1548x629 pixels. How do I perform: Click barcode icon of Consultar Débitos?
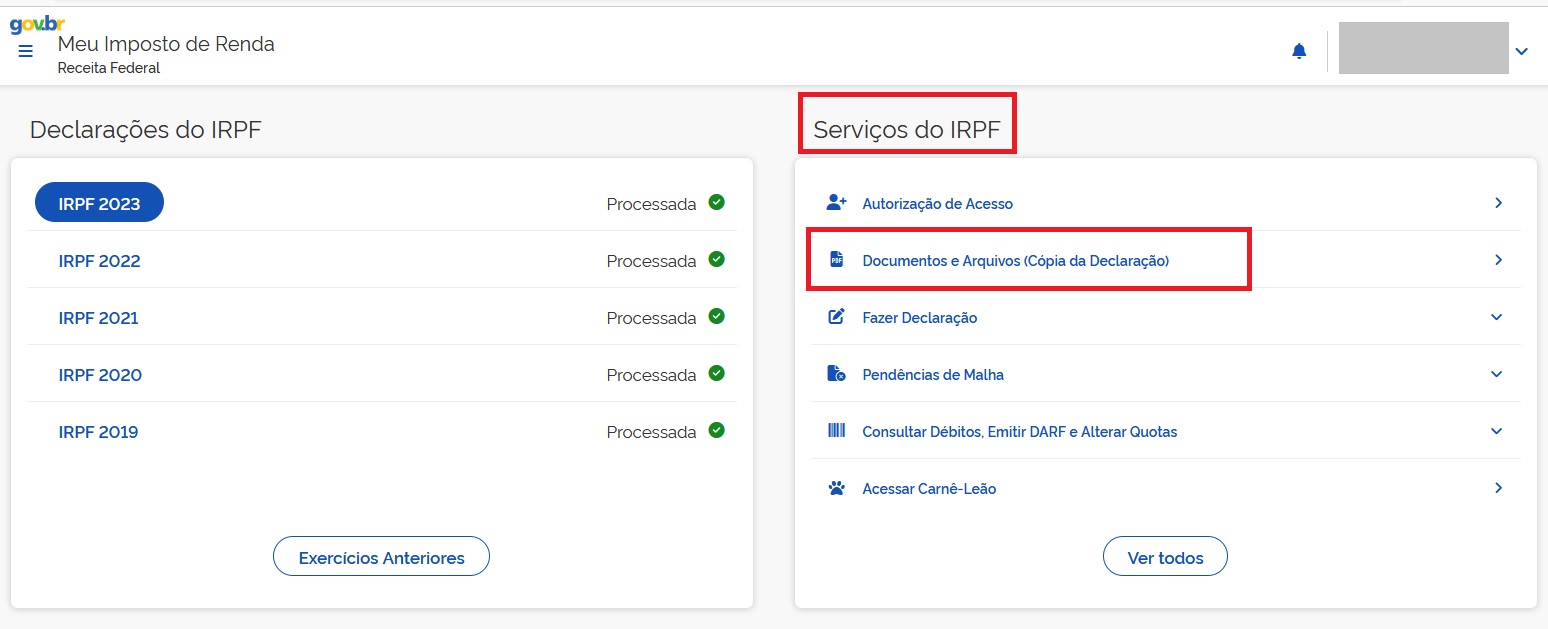tap(836, 431)
